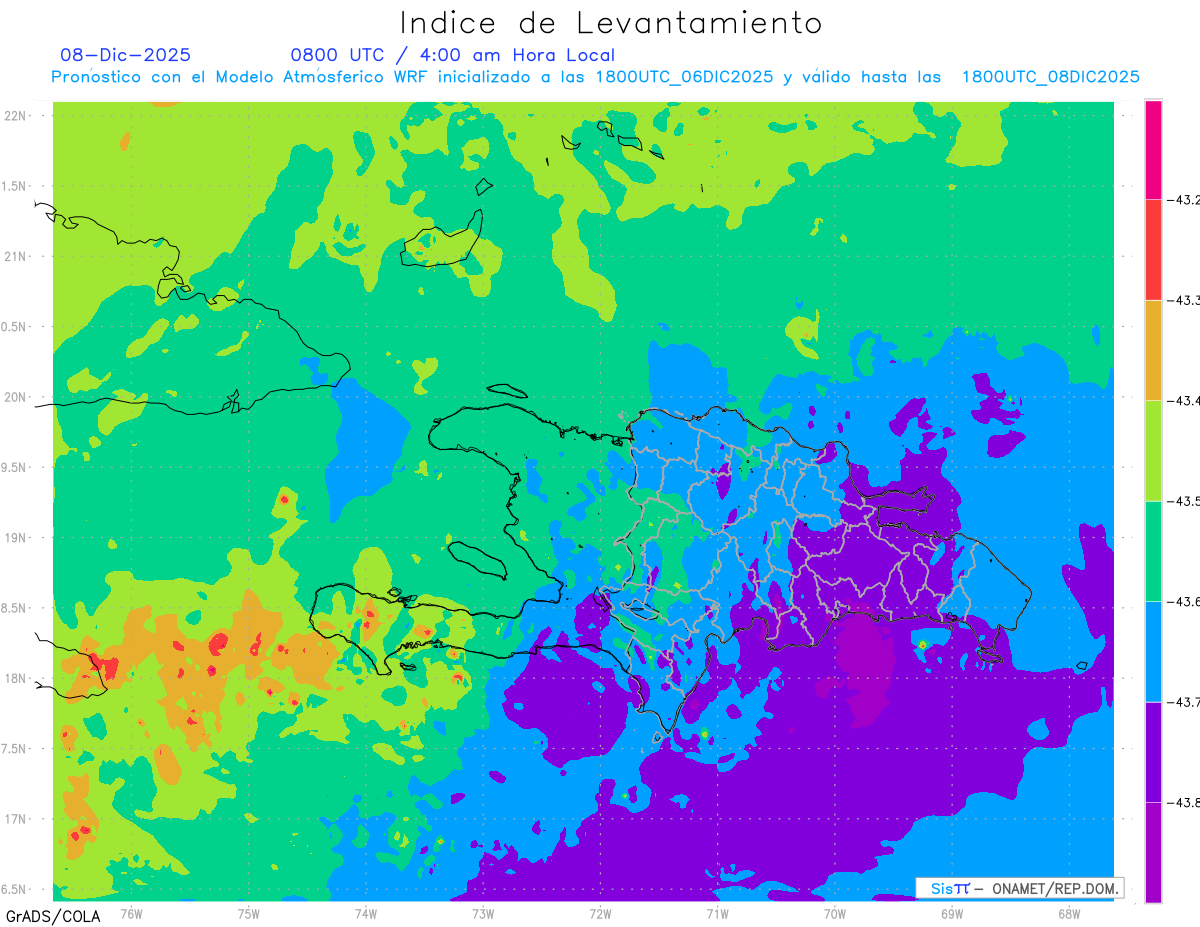Click the '6.5N' latitude label
Screen dimensions: 1200x927
(x=15, y=889)
